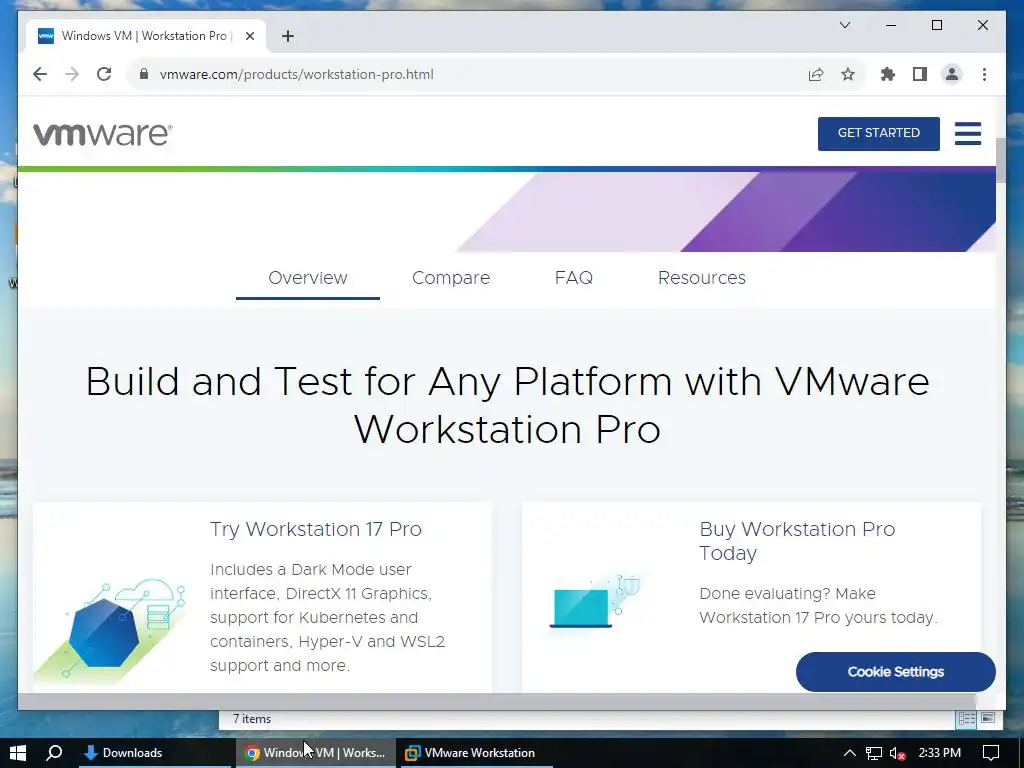Open the notification center icon
The width and height of the screenshot is (1024, 768).
point(991,753)
